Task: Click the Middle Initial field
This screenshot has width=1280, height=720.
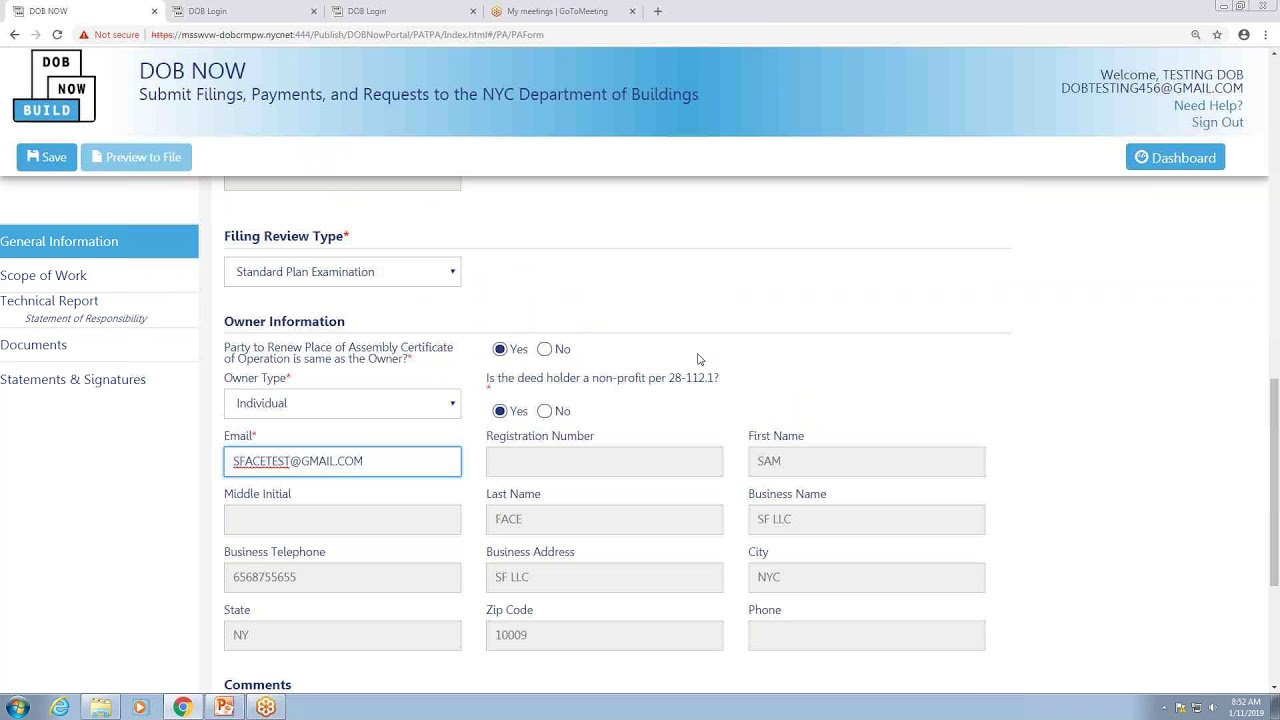Action: pos(342,519)
